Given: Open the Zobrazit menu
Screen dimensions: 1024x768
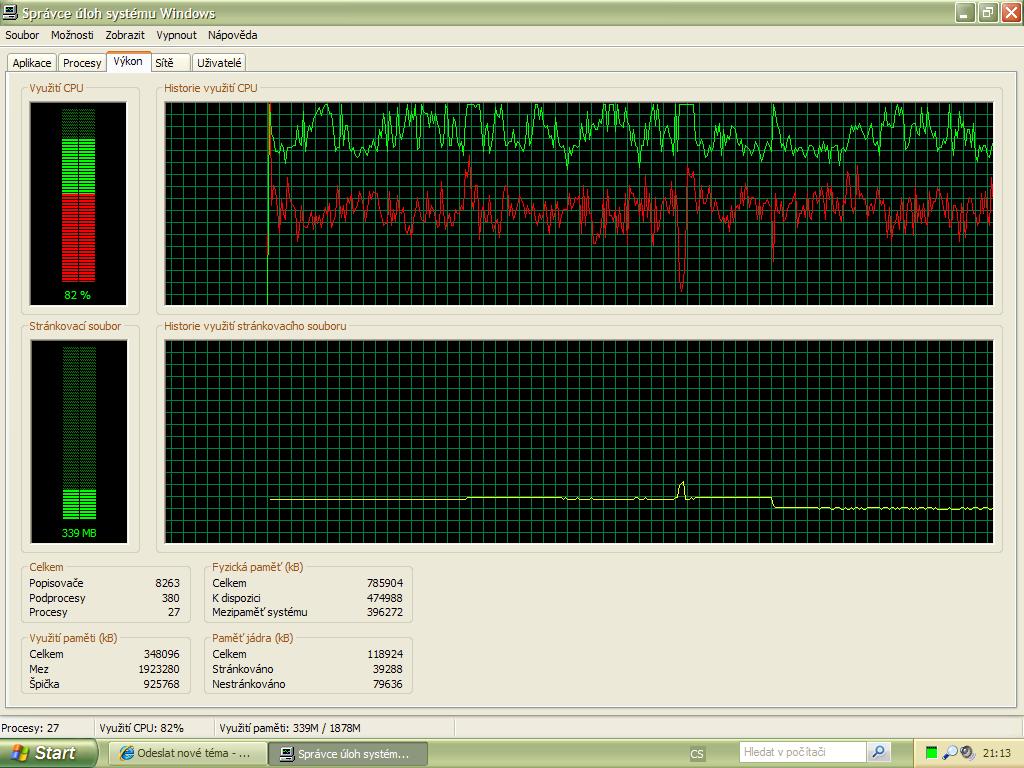Looking at the screenshot, I should 125,35.
